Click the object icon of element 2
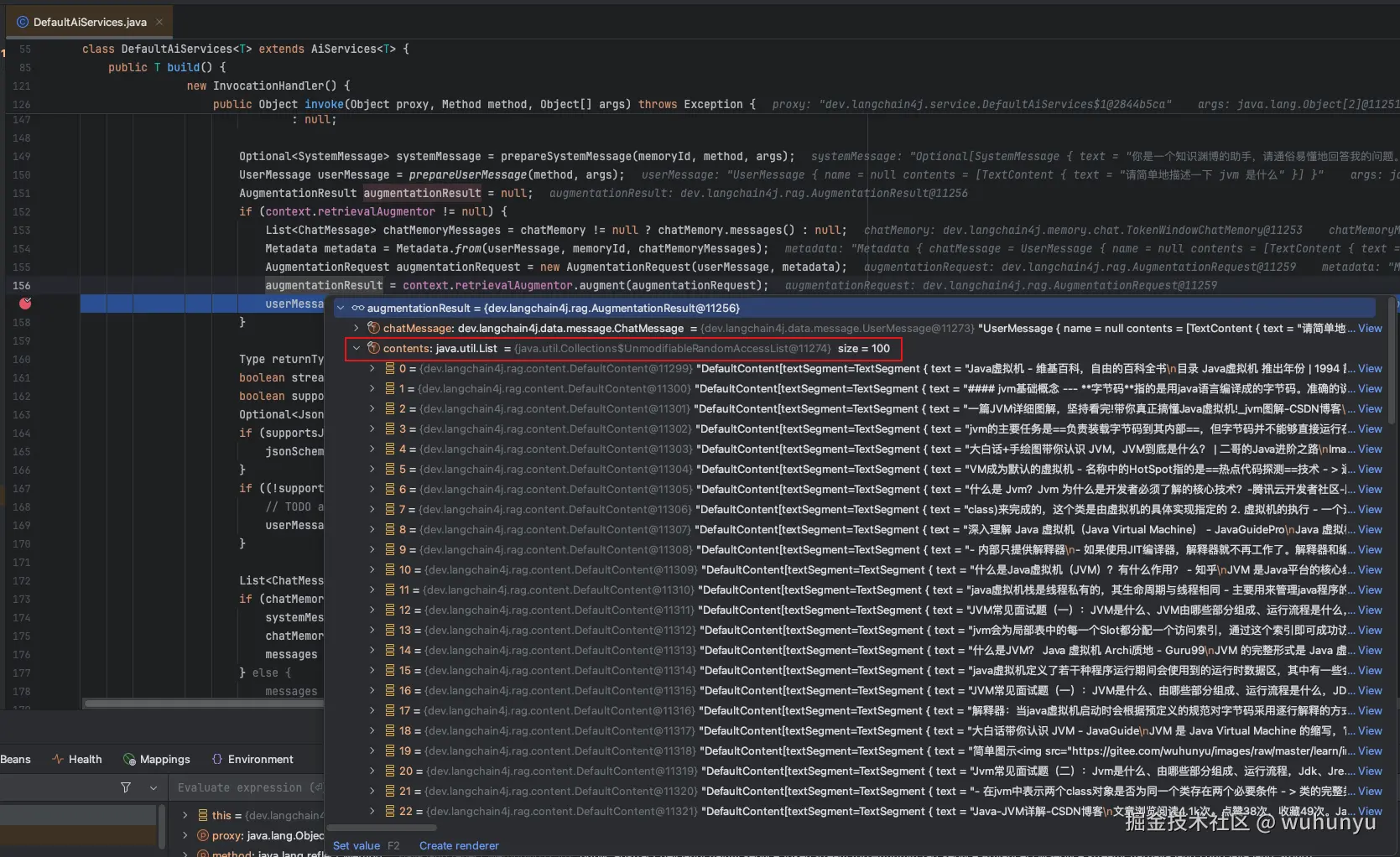Screen dimensions: 1400x857 click(x=390, y=408)
